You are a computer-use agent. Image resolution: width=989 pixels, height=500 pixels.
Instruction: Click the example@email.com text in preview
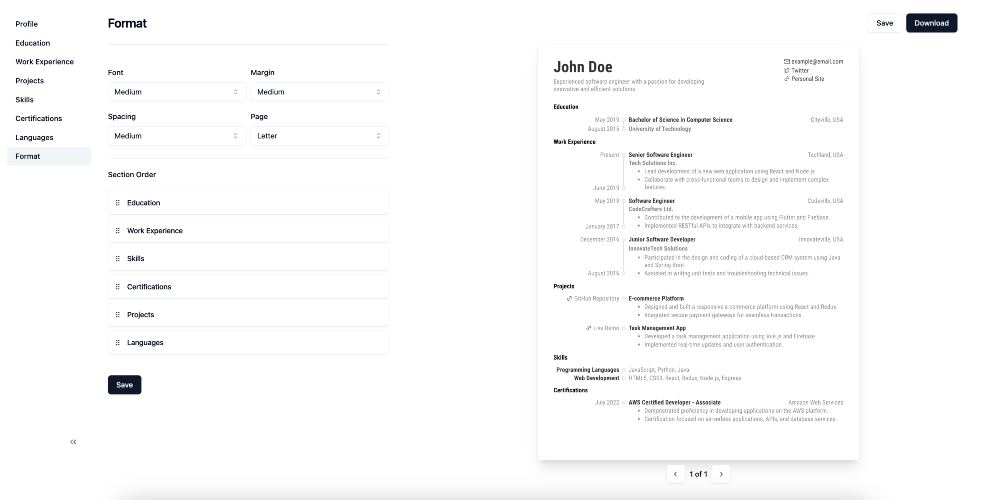[x=817, y=62]
